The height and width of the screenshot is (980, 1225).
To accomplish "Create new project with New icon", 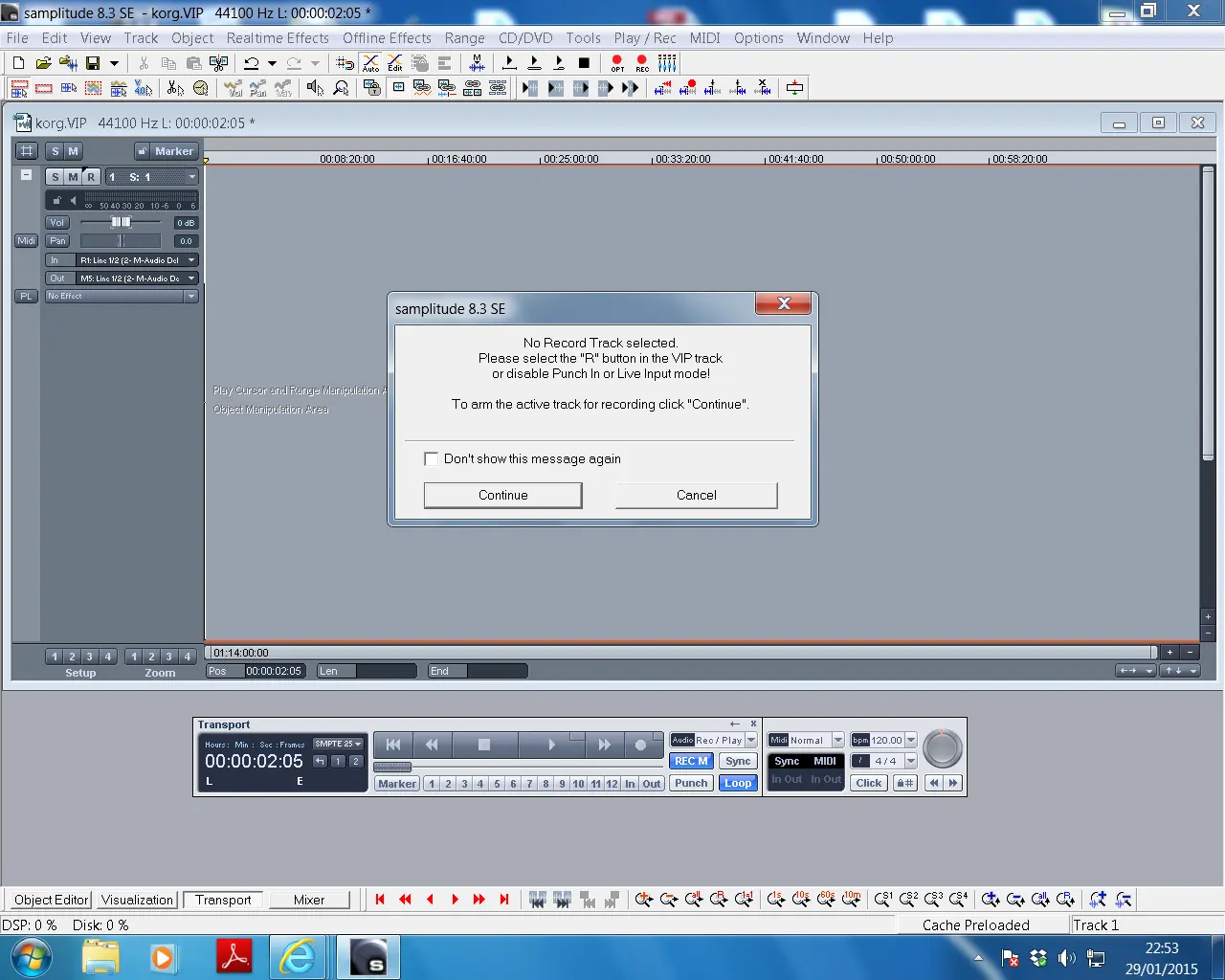I will coord(18,63).
